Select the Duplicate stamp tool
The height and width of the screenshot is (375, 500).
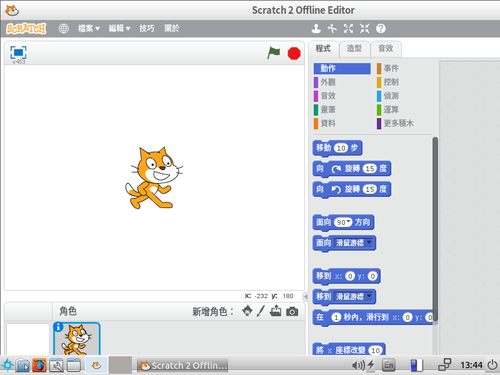[x=316, y=29]
